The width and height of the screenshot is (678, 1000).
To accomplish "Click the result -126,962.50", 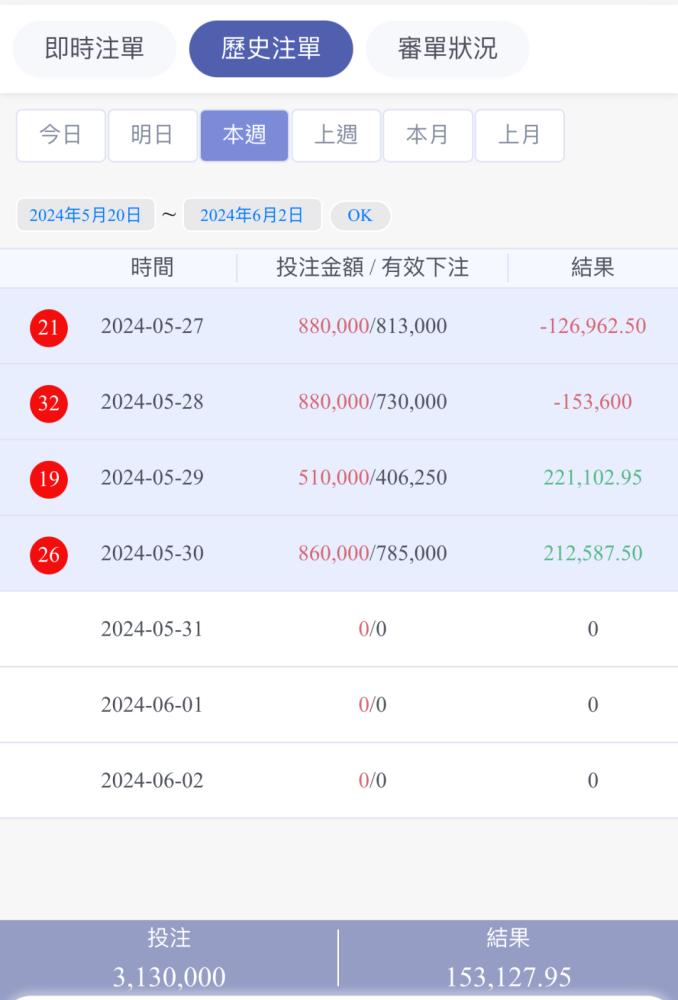I will pyautogui.click(x=593, y=326).
